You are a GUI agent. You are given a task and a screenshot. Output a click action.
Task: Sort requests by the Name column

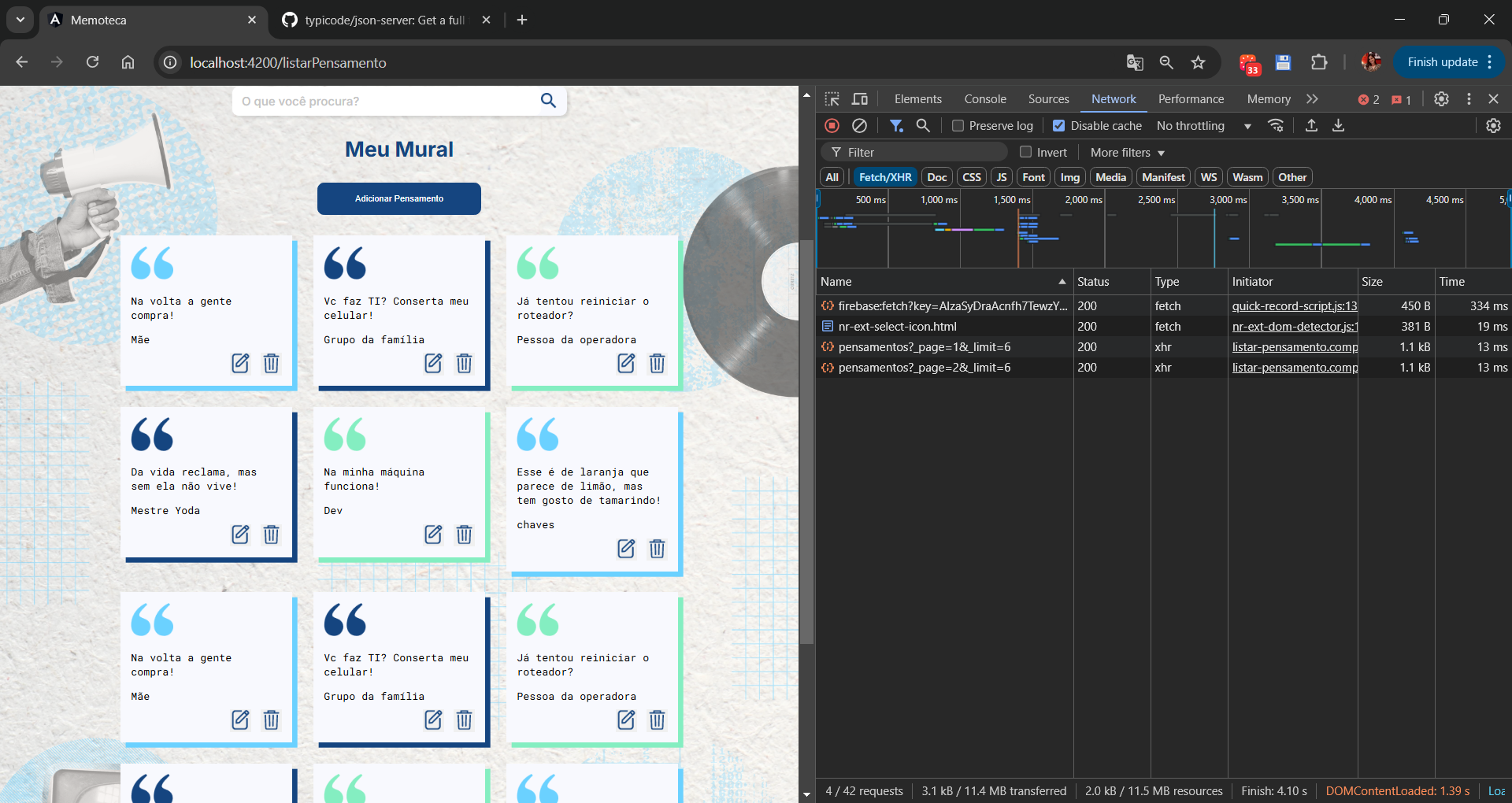[x=943, y=281]
